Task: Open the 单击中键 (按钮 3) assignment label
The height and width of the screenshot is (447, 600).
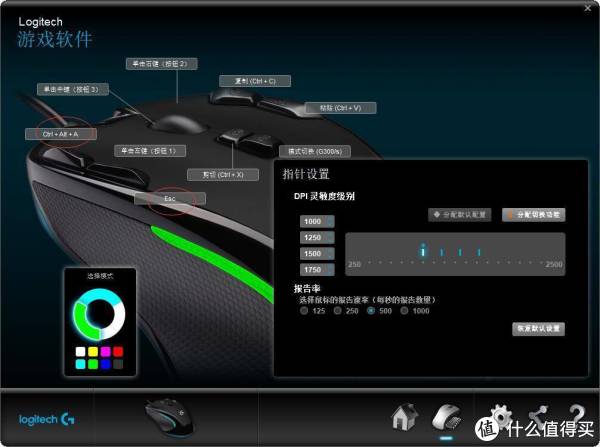Action: click(x=73, y=90)
